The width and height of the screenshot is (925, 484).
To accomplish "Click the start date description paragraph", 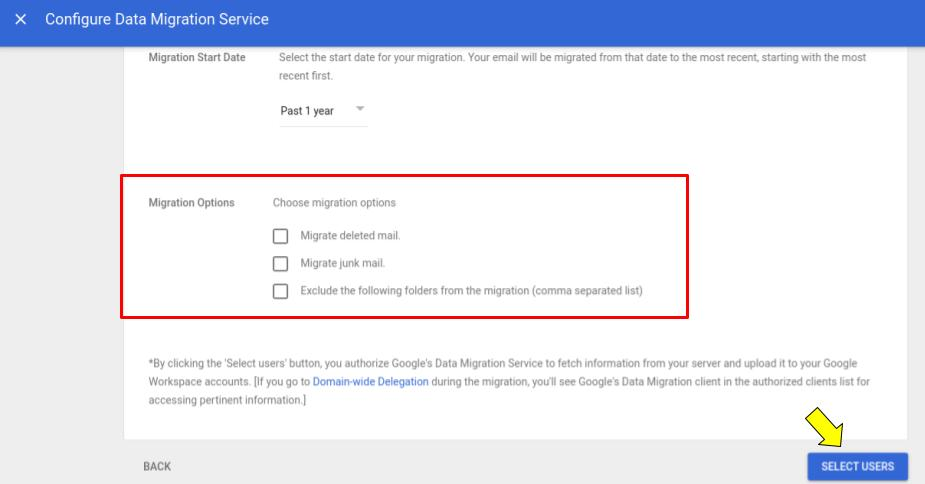I will point(572,66).
